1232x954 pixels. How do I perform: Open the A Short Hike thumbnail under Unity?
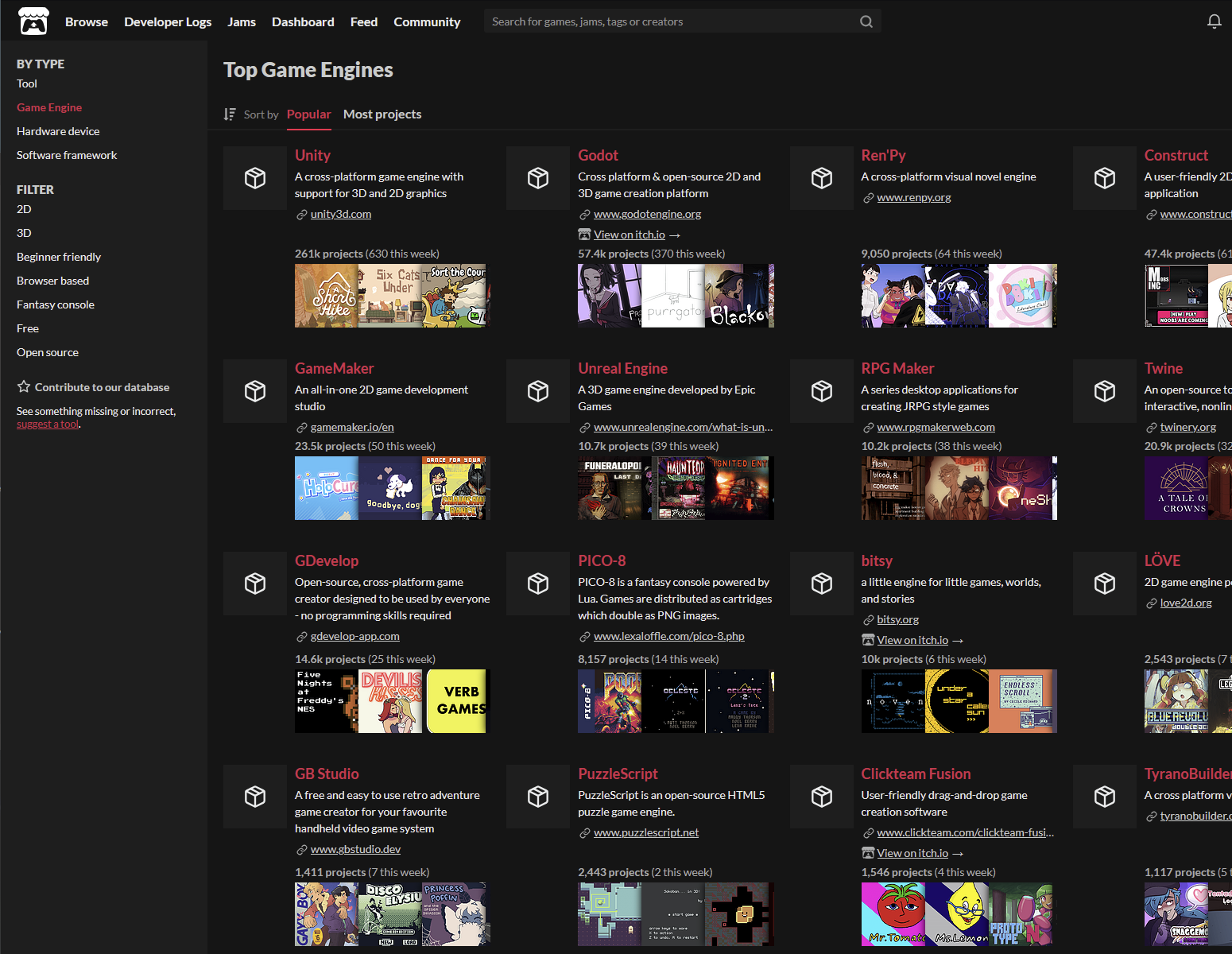click(x=327, y=296)
